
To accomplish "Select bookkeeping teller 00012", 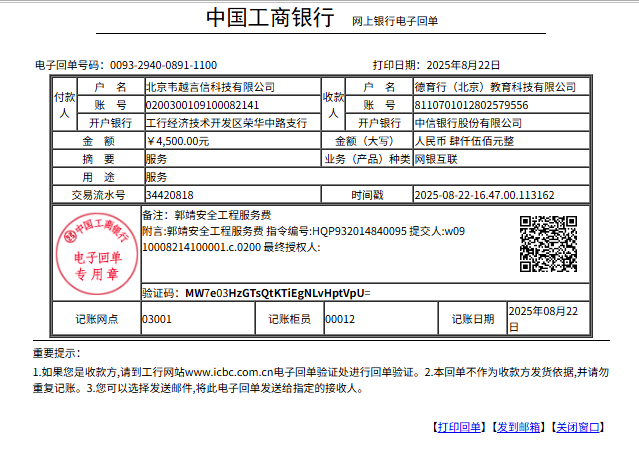I will coord(340,319).
